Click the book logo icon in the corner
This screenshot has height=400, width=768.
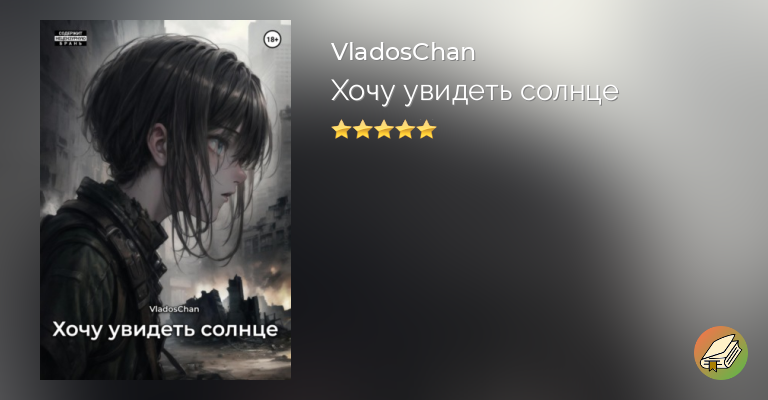[720, 353]
